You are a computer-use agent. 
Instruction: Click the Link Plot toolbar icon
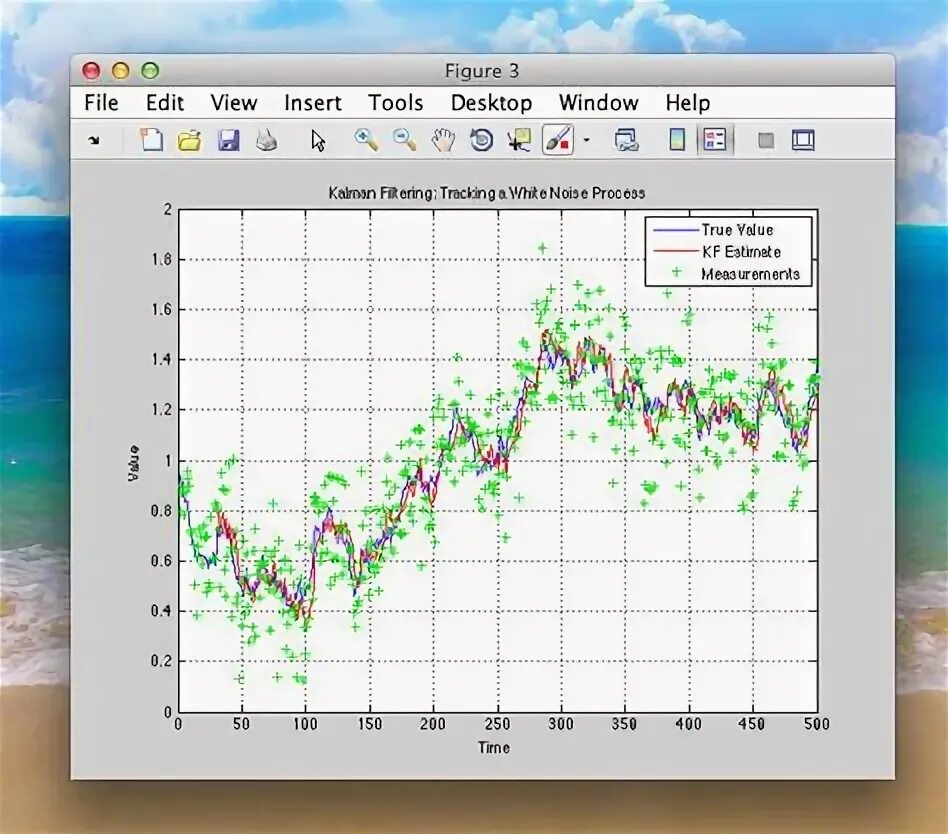(626, 140)
